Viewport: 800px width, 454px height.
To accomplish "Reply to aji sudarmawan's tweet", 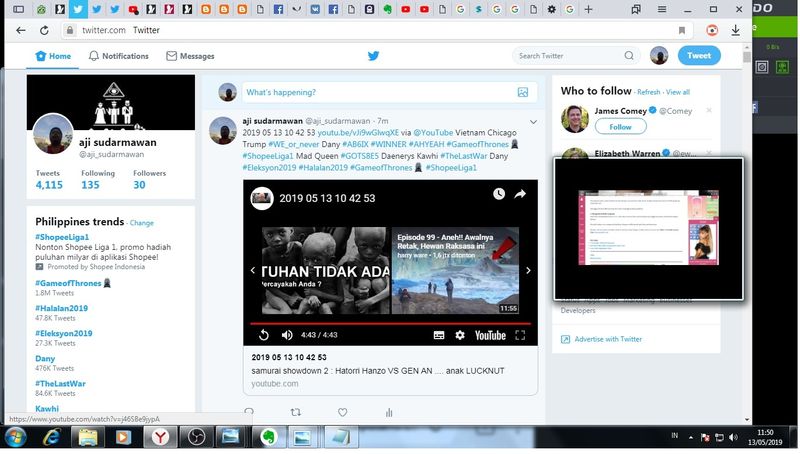I will click(x=249, y=412).
